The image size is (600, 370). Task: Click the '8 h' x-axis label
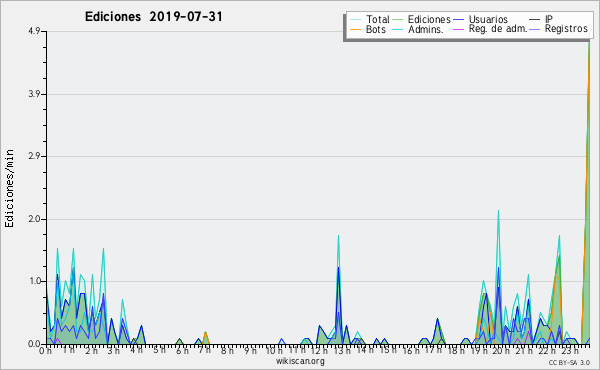pos(227,351)
